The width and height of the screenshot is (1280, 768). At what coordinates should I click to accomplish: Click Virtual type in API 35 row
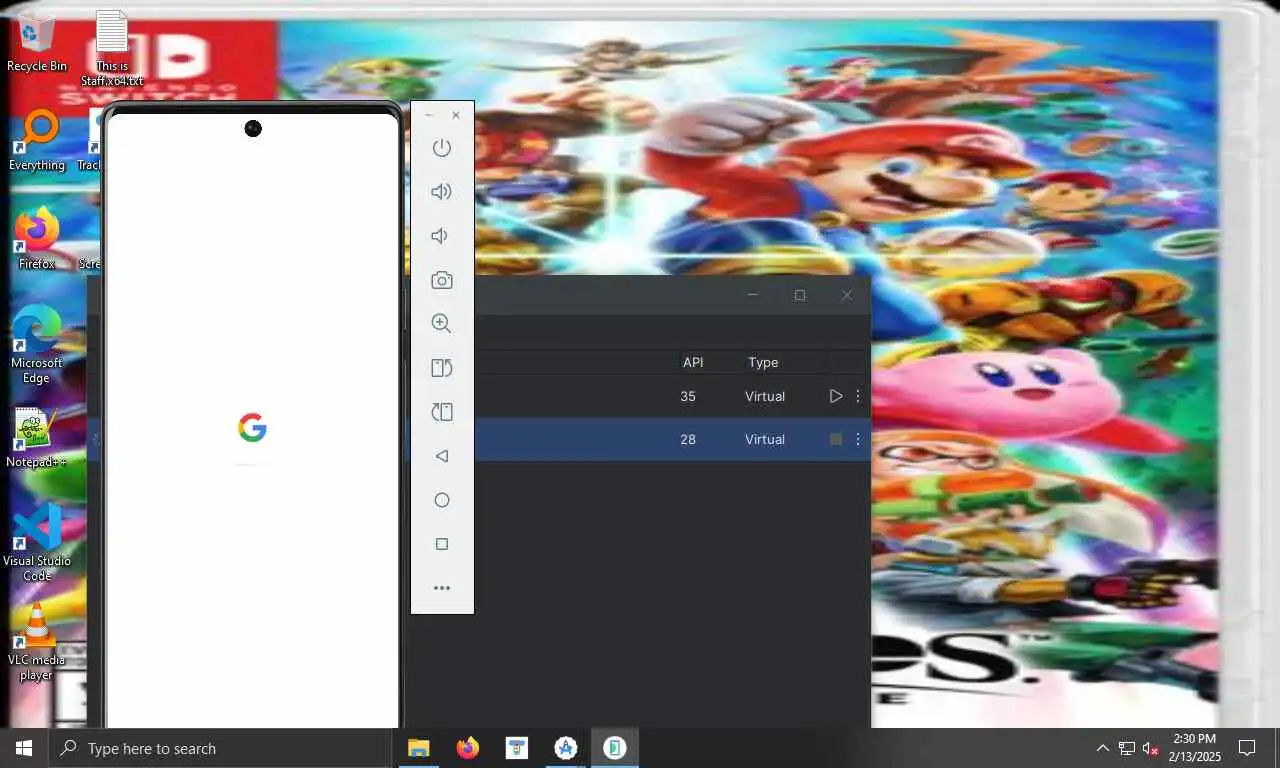(x=765, y=396)
